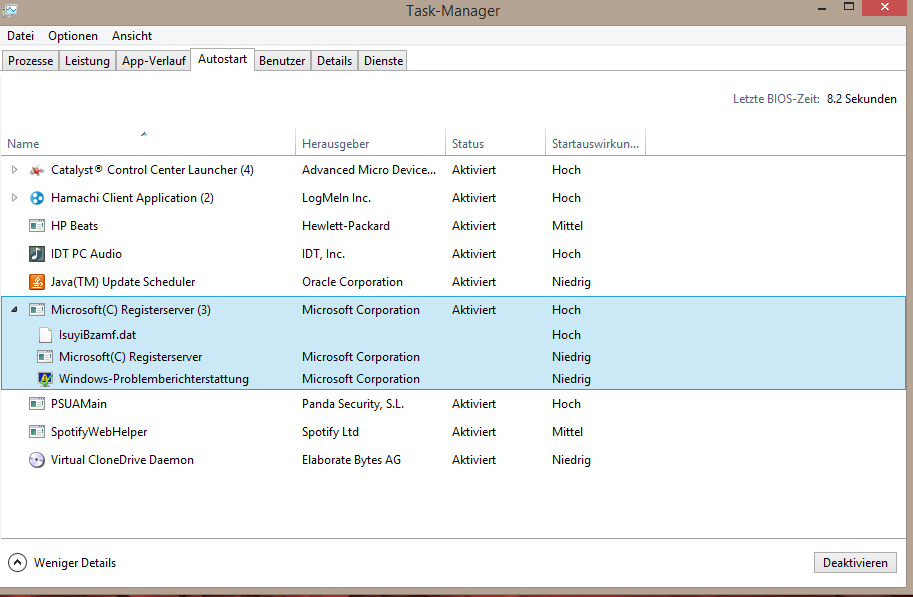
Task: Click the SpotifyWebHelper icon
Action: [37, 432]
